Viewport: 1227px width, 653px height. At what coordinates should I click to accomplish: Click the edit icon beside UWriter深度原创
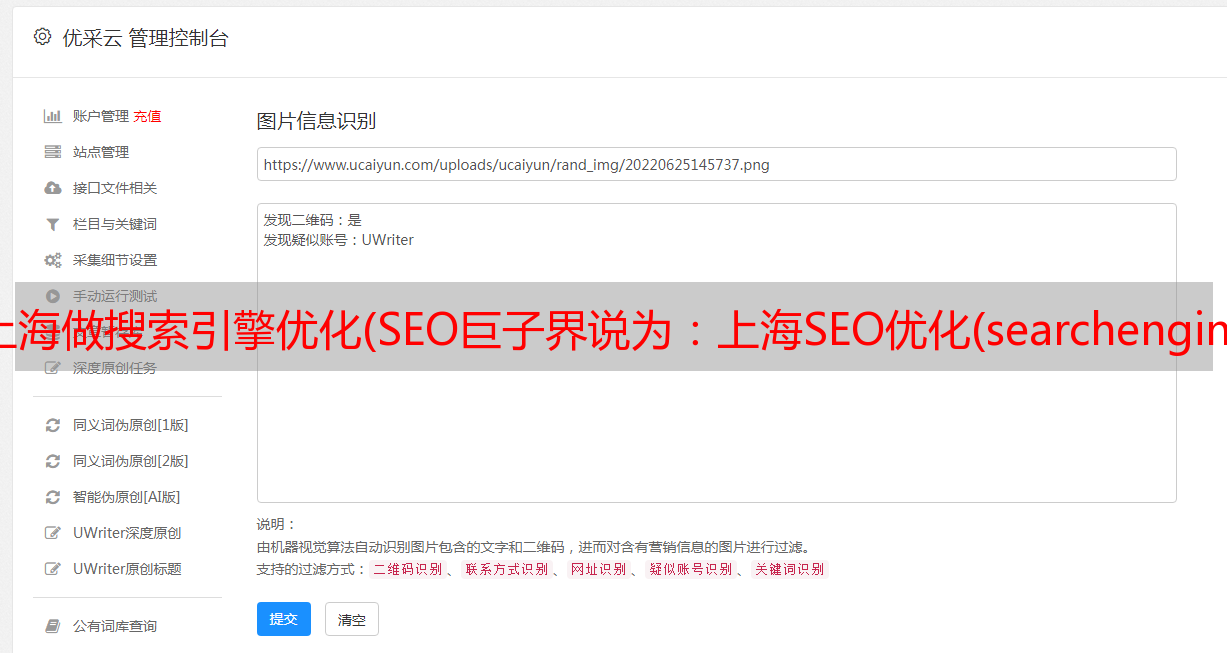coord(53,533)
